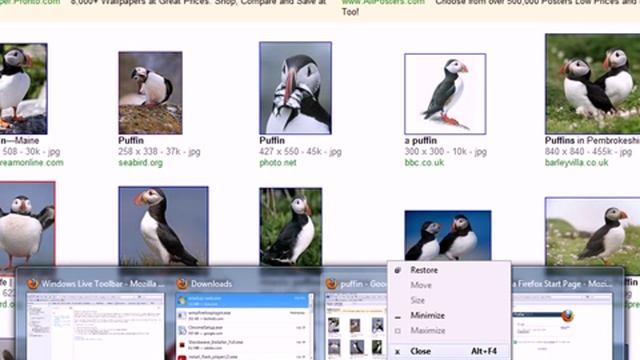Open the Puffins in Pembrokeshire thumbnail
Image resolution: width=640 pixels, height=360 pixels.
point(592,84)
